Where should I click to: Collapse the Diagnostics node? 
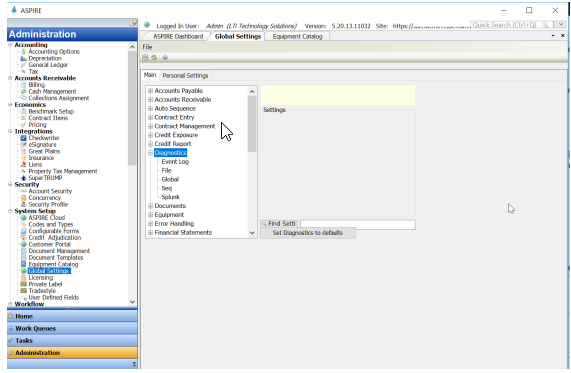click(x=150, y=153)
